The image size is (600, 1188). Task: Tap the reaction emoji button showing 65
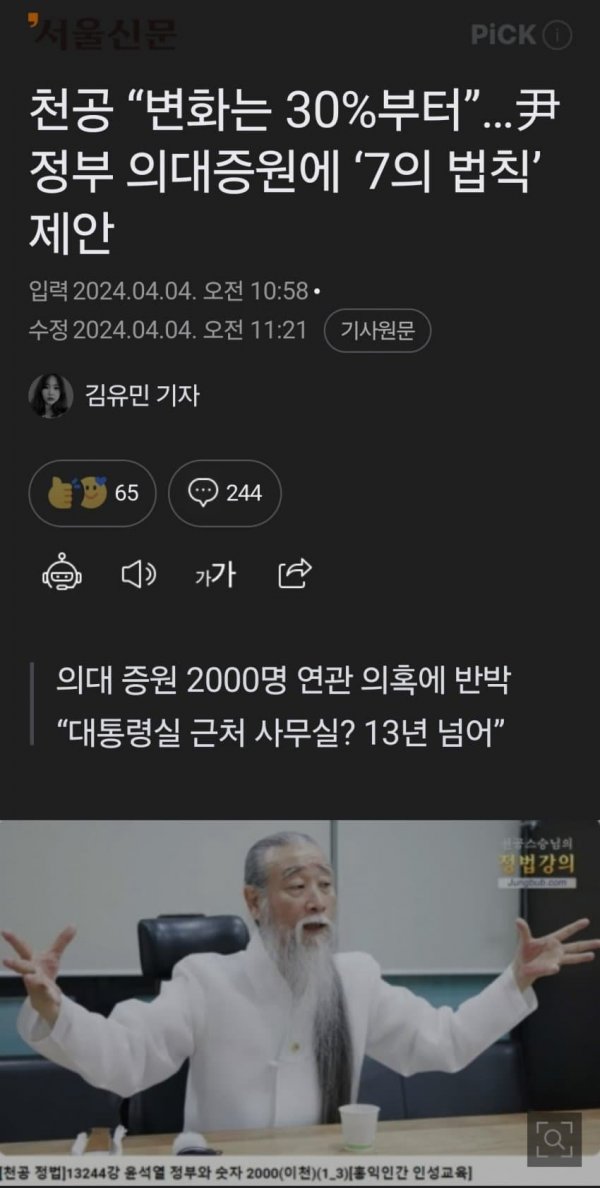point(92,493)
